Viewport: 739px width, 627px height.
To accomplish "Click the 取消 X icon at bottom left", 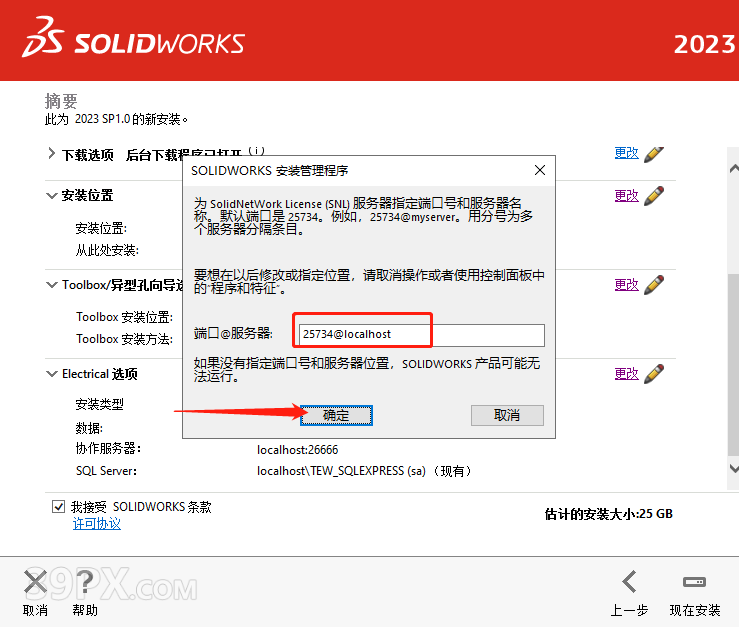I will point(35,582).
